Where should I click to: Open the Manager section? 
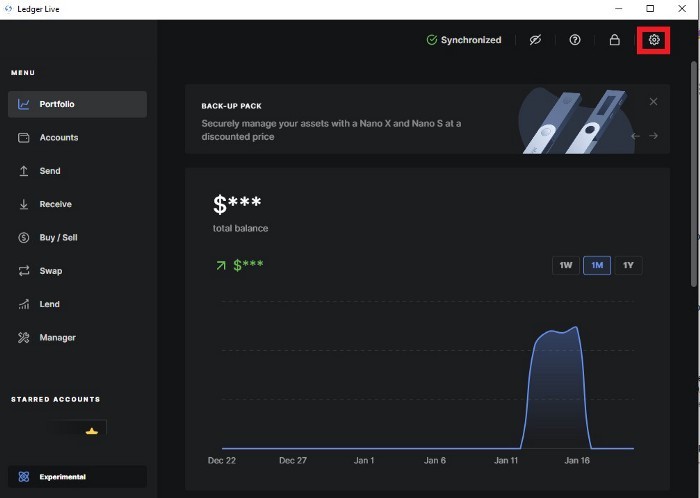tap(77, 338)
